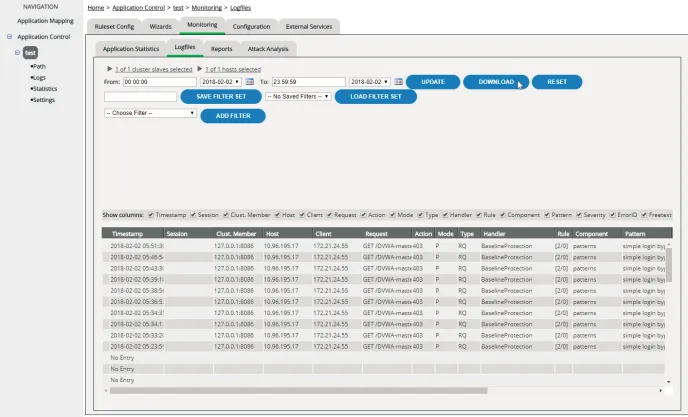Toggle the Freetext column checkbox
Screen dimensions: 688x417
(x=644, y=215)
